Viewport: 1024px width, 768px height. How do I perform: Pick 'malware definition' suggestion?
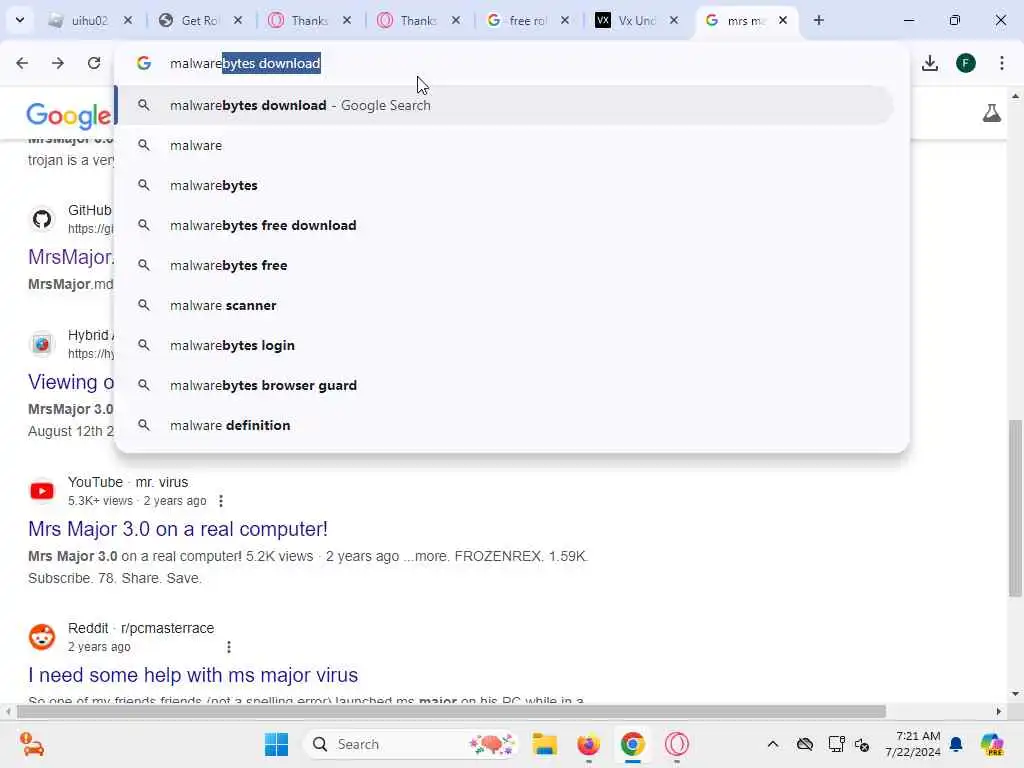point(504,425)
